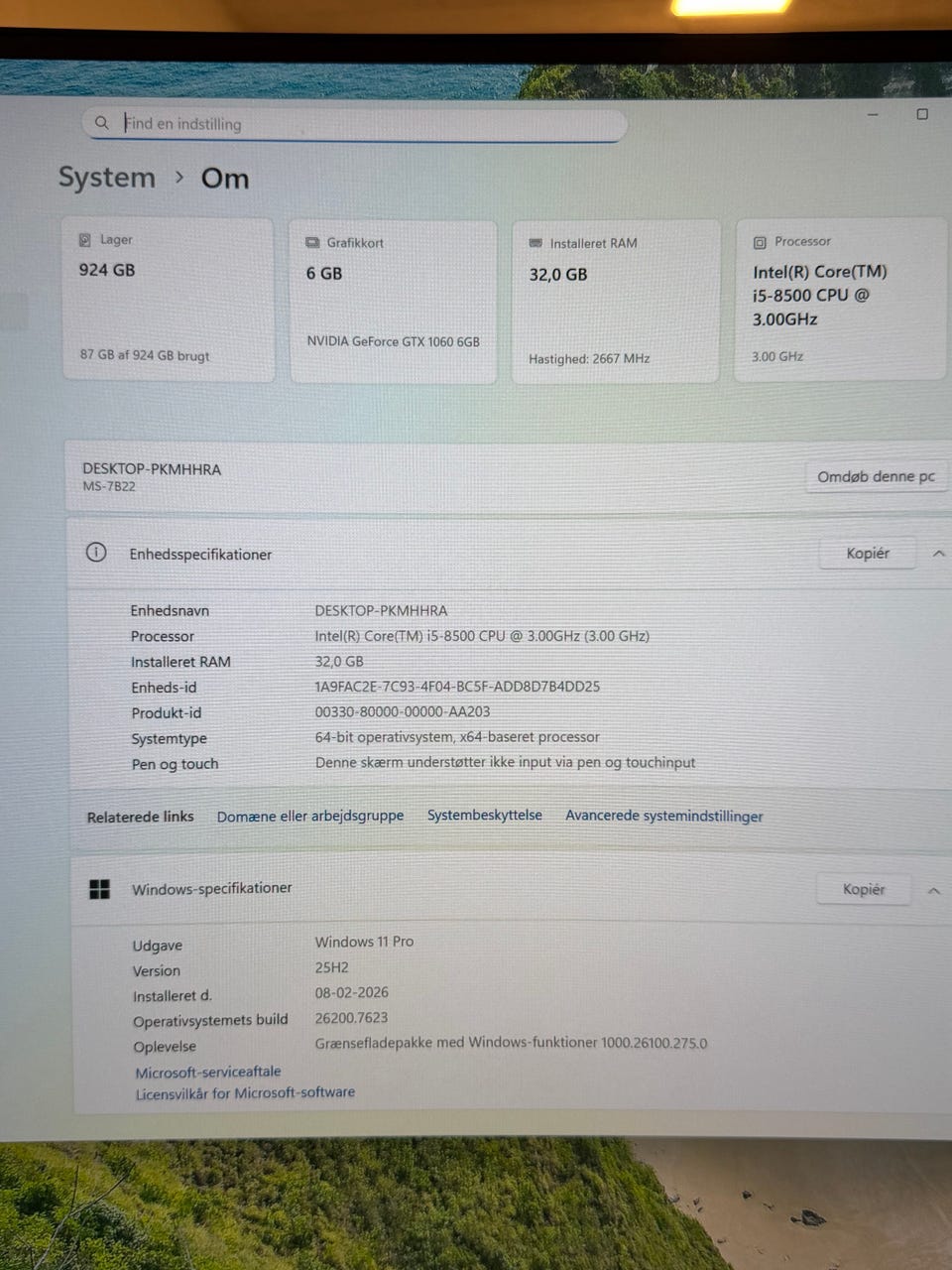Collapse the Enhedsspecifikationer section chevron
Image resolution: width=952 pixels, height=1270 pixels.
click(x=938, y=554)
